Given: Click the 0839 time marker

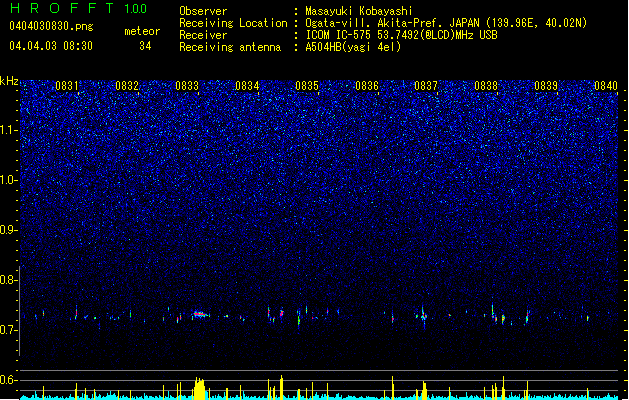Looking at the screenshot, I should click(x=546, y=86).
